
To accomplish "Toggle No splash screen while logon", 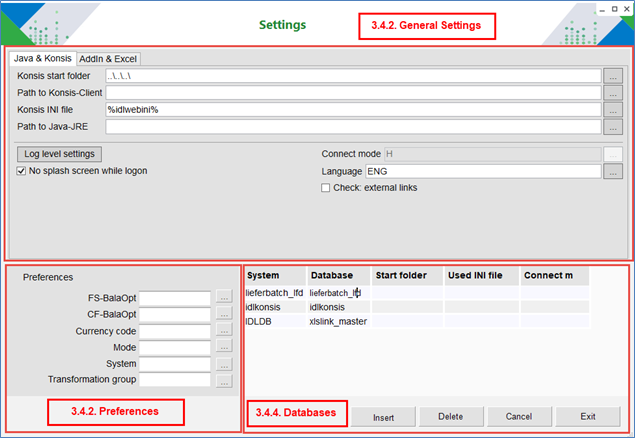I will 21,171.
